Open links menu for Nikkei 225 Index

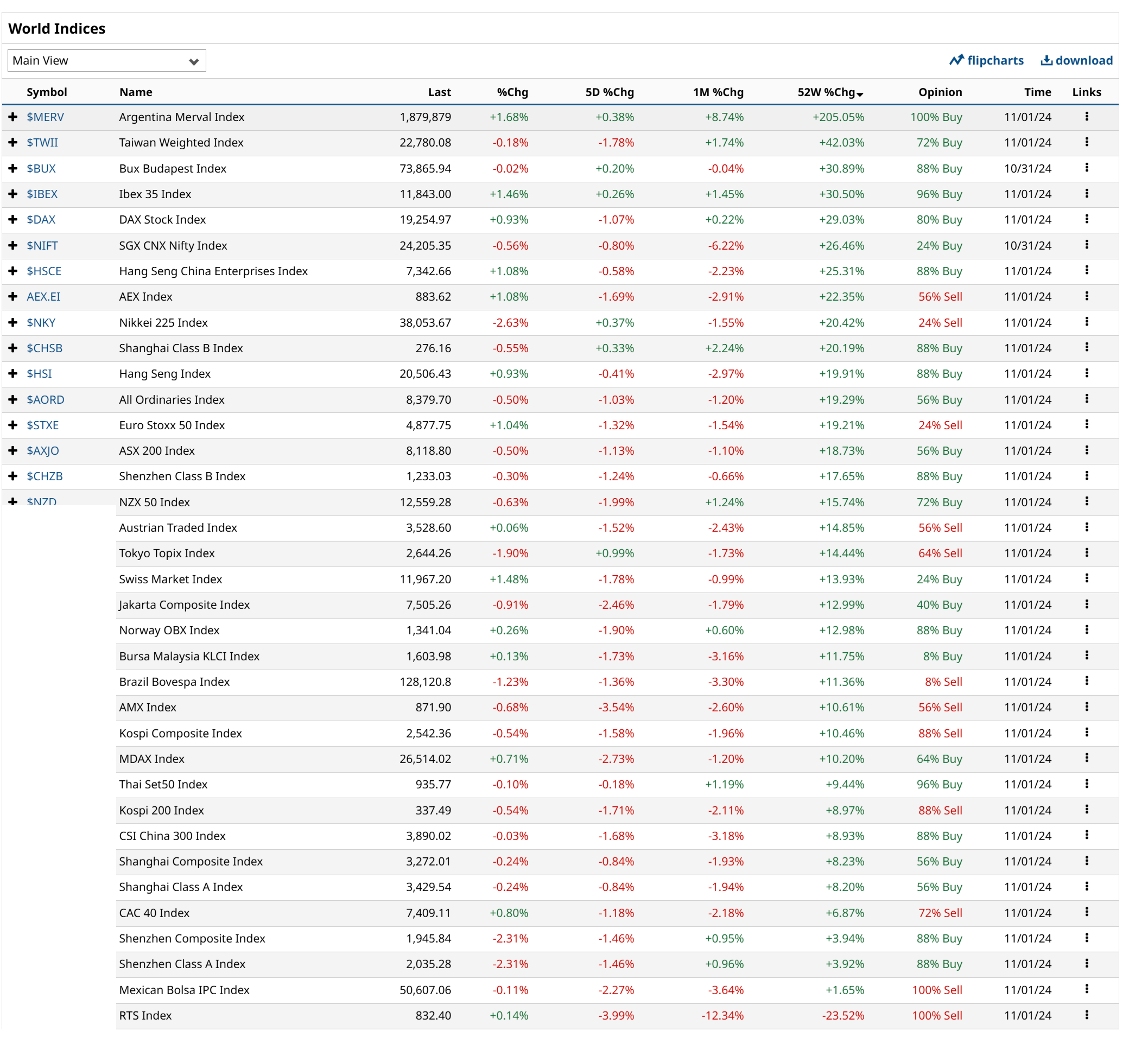[x=1087, y=322]
